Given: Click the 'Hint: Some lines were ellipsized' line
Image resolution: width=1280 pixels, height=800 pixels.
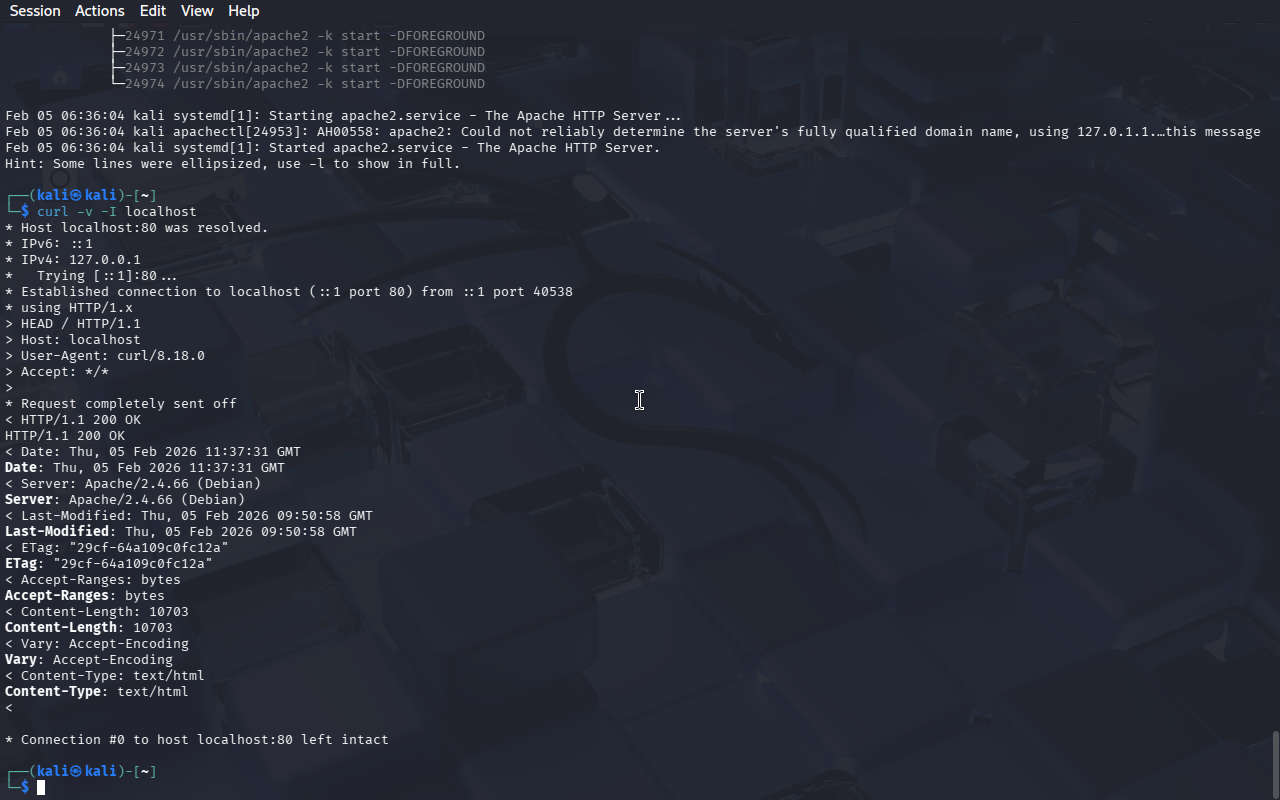Looking at the screenshot, I should pos(233,164).
